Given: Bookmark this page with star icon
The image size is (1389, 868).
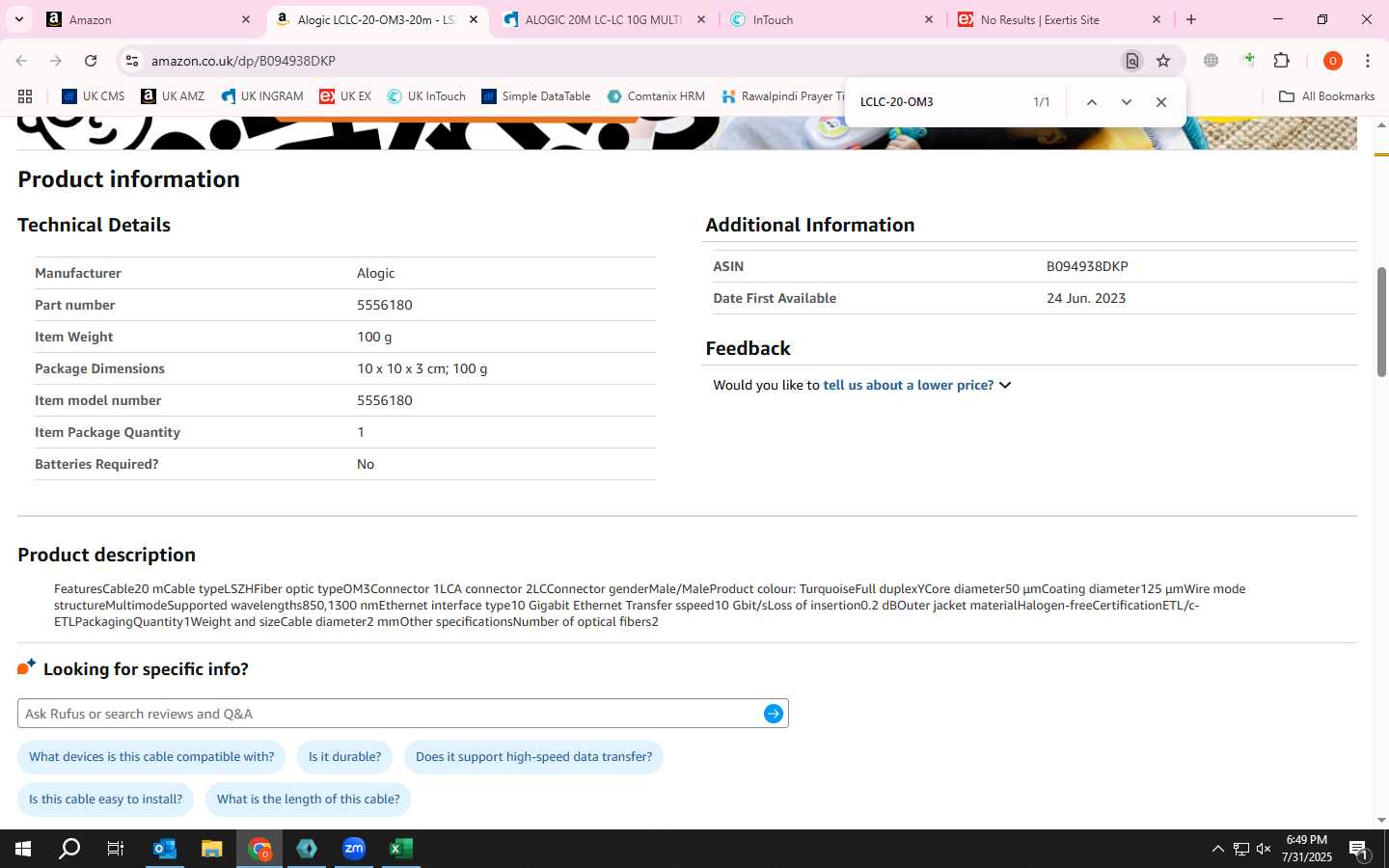Looking at the screenshot, I should (x=1163, y=61).
